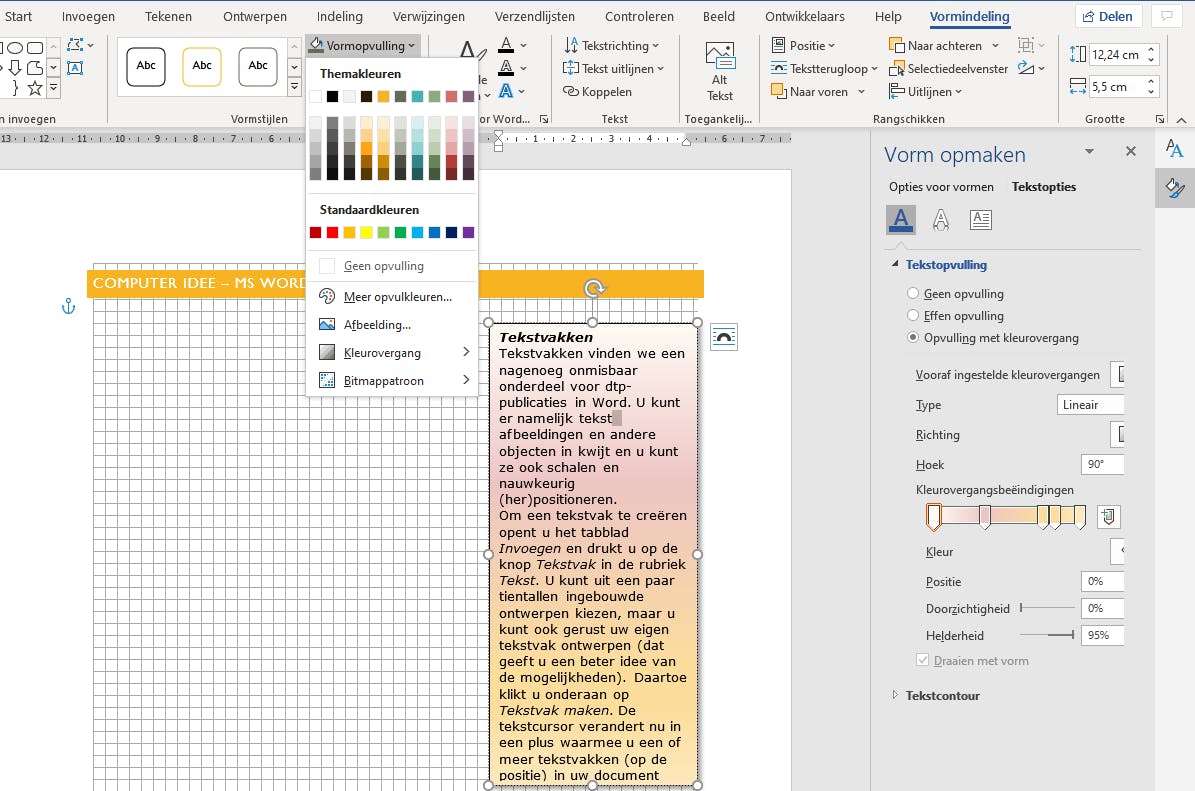Open the Type dropdown showing Lineair
The width and height of the screenshot is (1195, 791).
tap(1090, 405)
